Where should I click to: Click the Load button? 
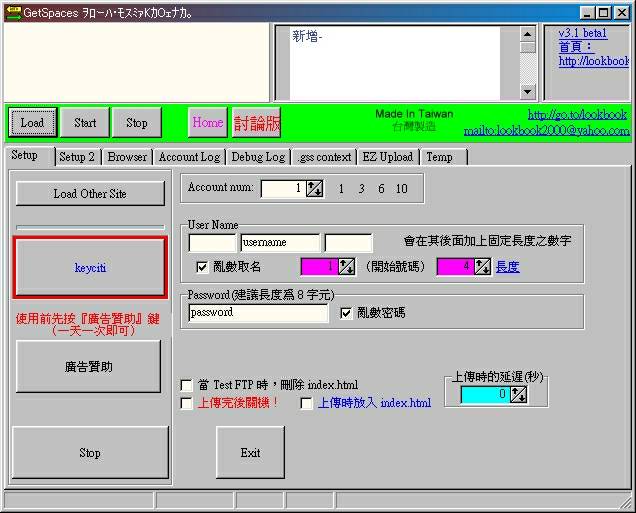tap(32, 122)
